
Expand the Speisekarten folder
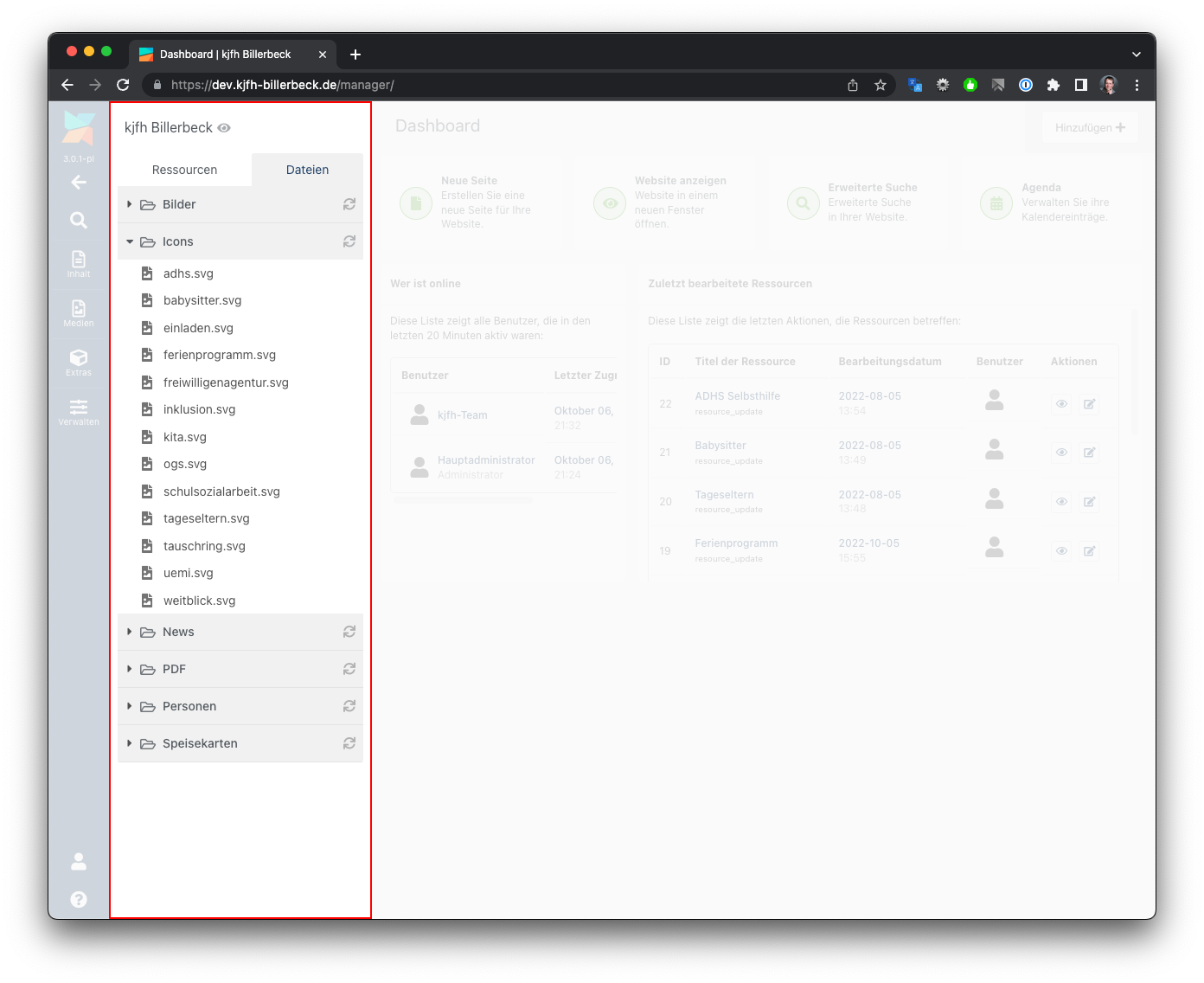(x=130, y=744)
